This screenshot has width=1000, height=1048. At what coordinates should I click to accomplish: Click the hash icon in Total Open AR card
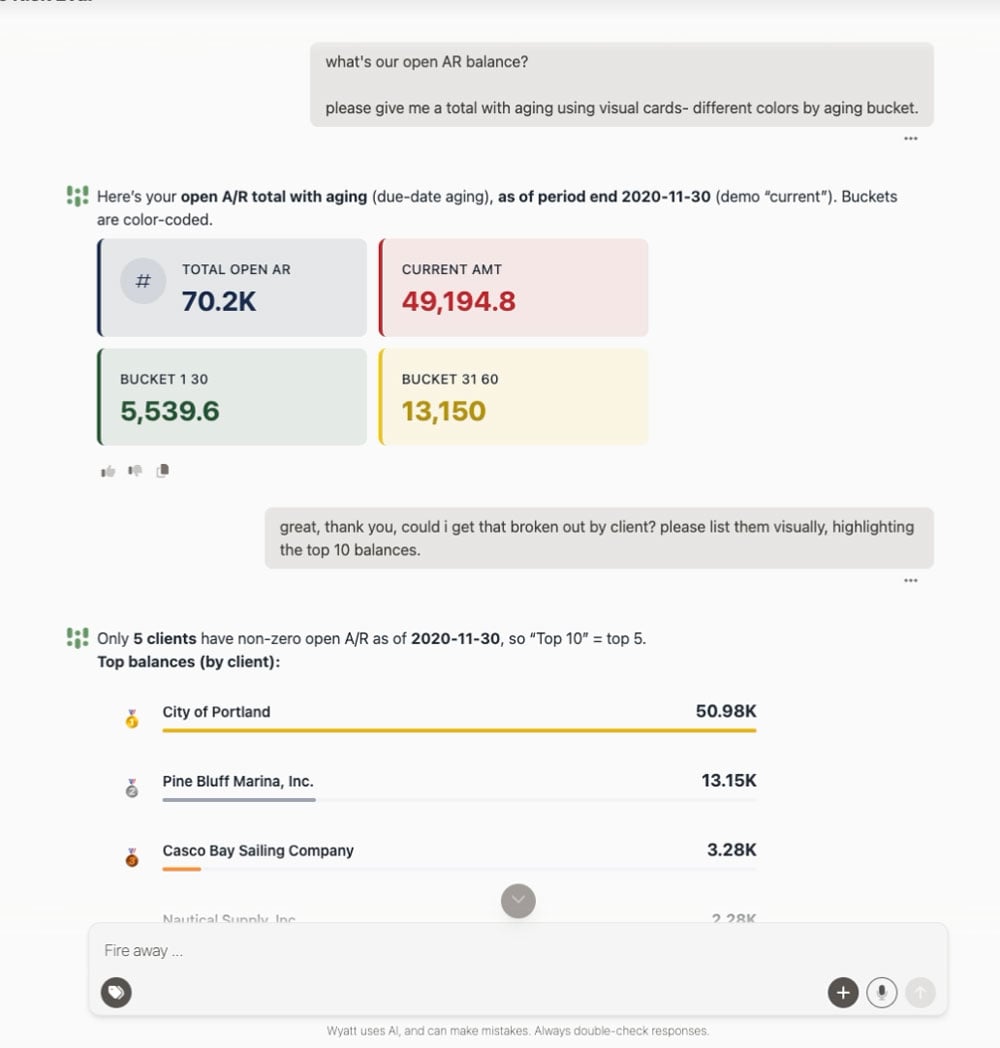pyautogui.click(x=143, y=281)
